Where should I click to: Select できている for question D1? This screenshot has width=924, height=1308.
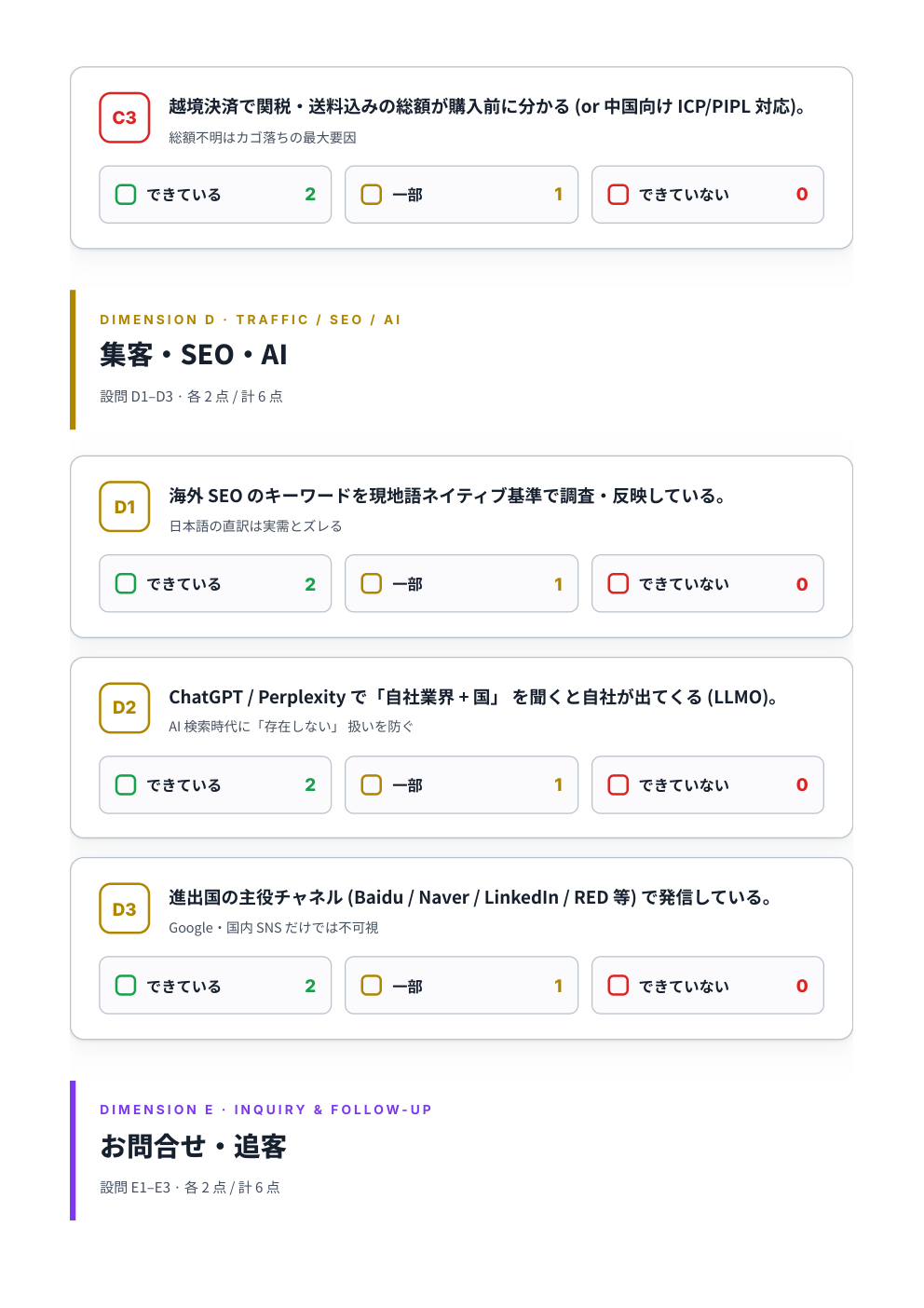(215, 584)
